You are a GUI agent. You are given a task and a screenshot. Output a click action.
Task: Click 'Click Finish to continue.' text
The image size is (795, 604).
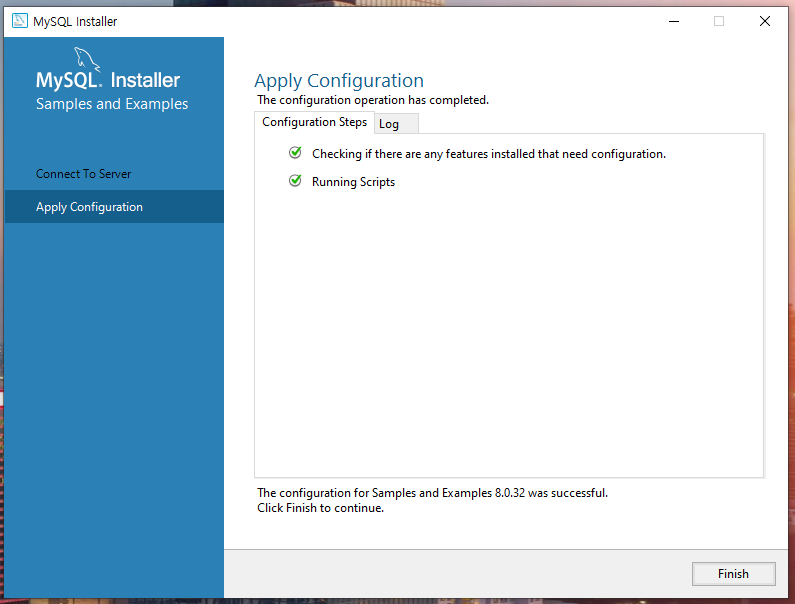[x=320, y=508]
